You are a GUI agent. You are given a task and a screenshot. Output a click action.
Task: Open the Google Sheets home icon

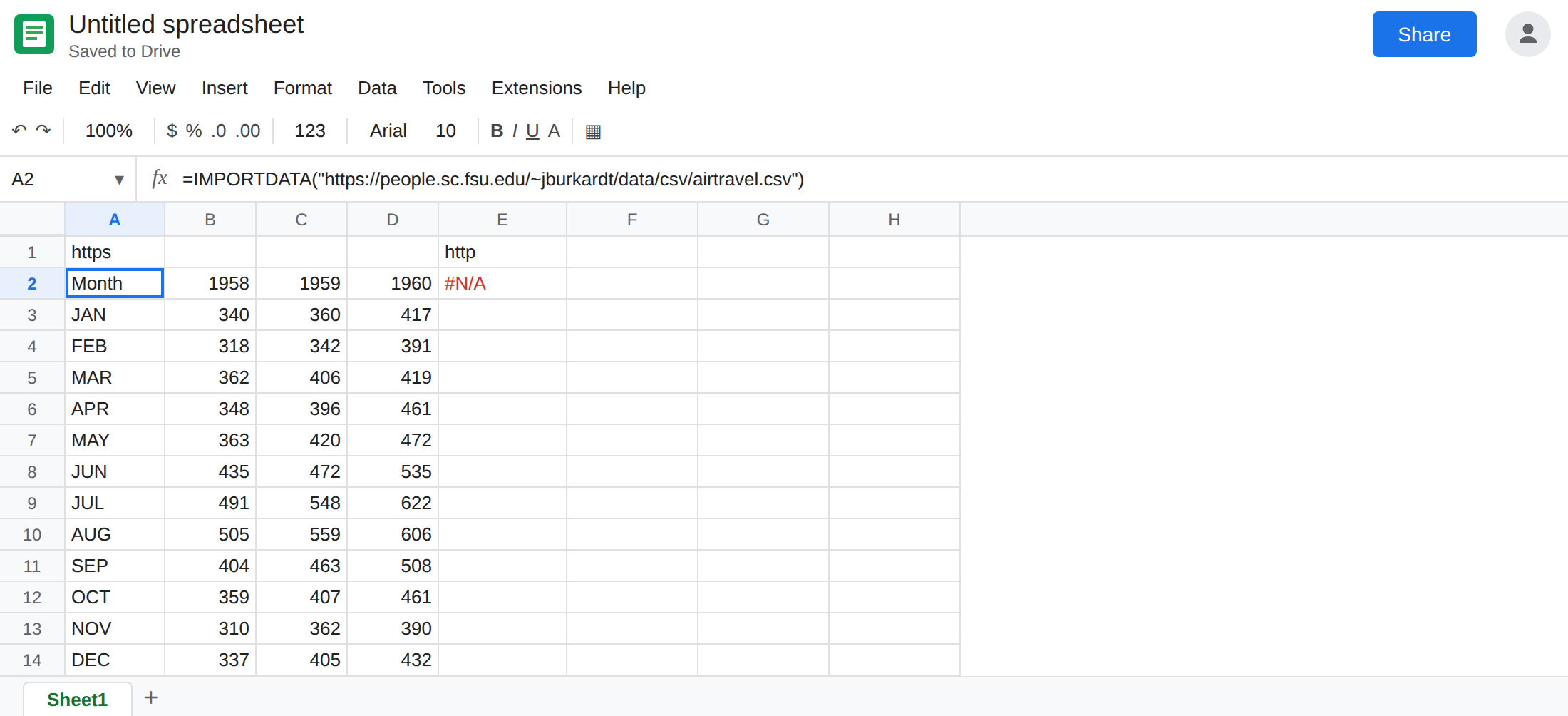34,34
